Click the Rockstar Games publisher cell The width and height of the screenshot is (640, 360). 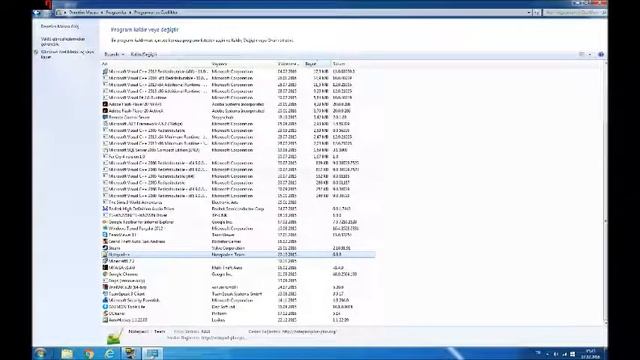click(x=226, y=241)
